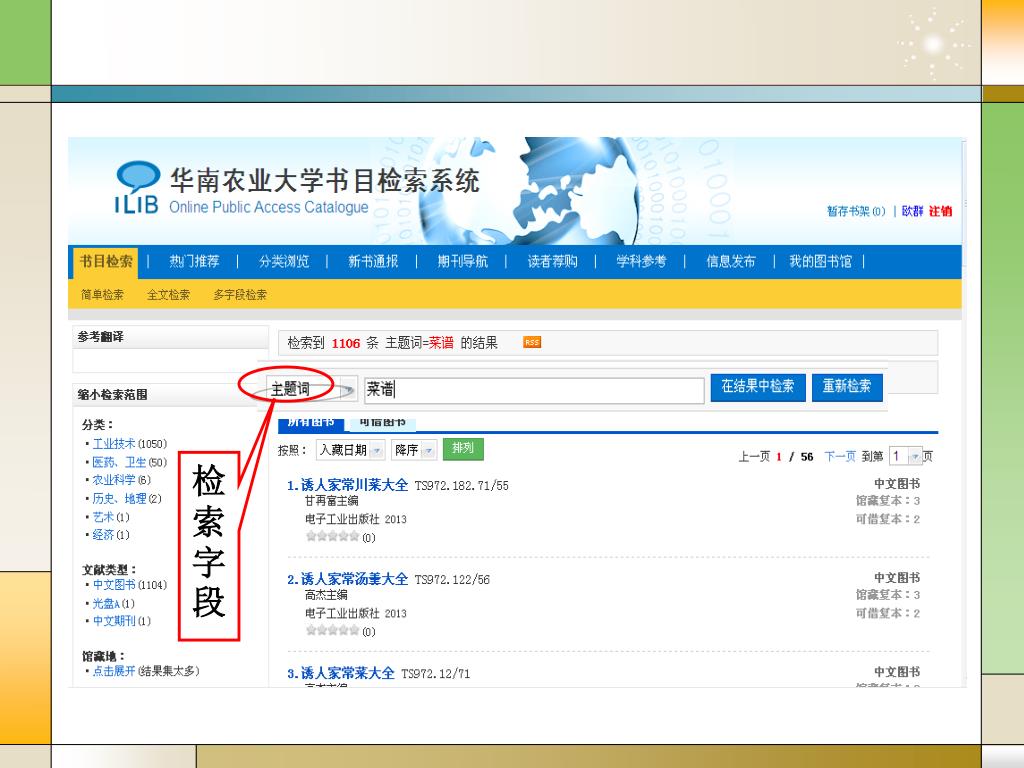The width and height of the screenshot is (1024, 768).
Task: Click the ILIB speech bubble logo
Action: [137, 187]
